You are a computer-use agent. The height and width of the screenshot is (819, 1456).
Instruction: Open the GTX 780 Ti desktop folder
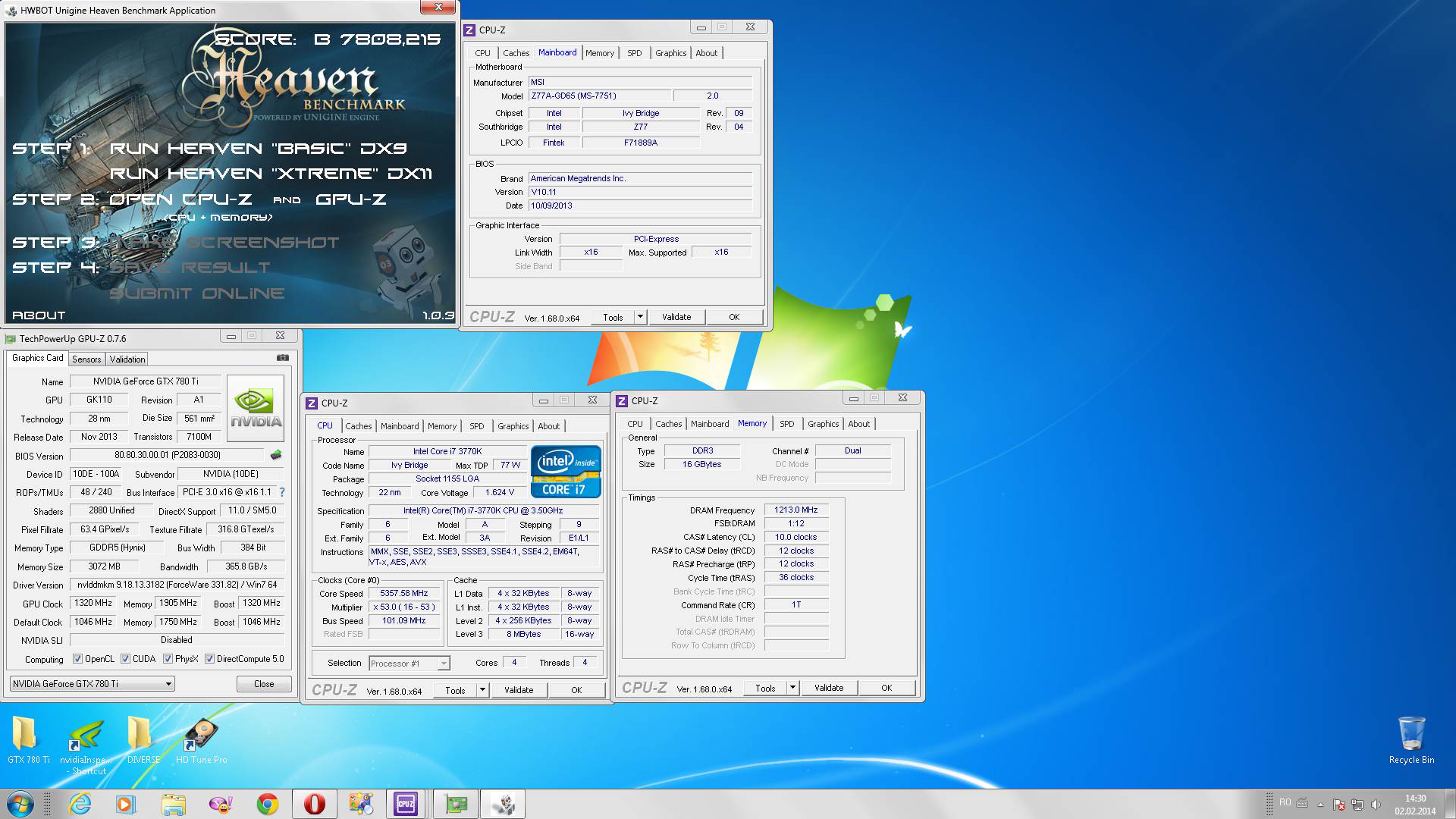click(28, 739)
